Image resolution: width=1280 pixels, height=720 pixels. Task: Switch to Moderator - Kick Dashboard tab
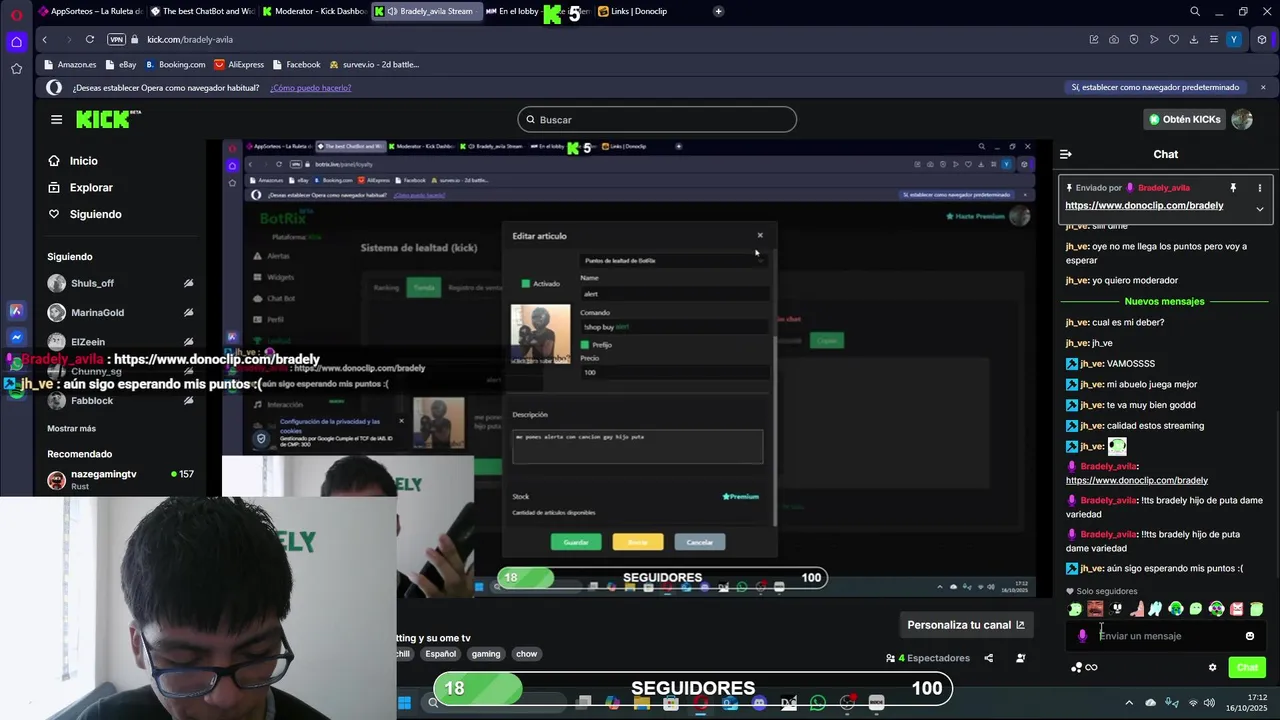(x=314, y=11)
